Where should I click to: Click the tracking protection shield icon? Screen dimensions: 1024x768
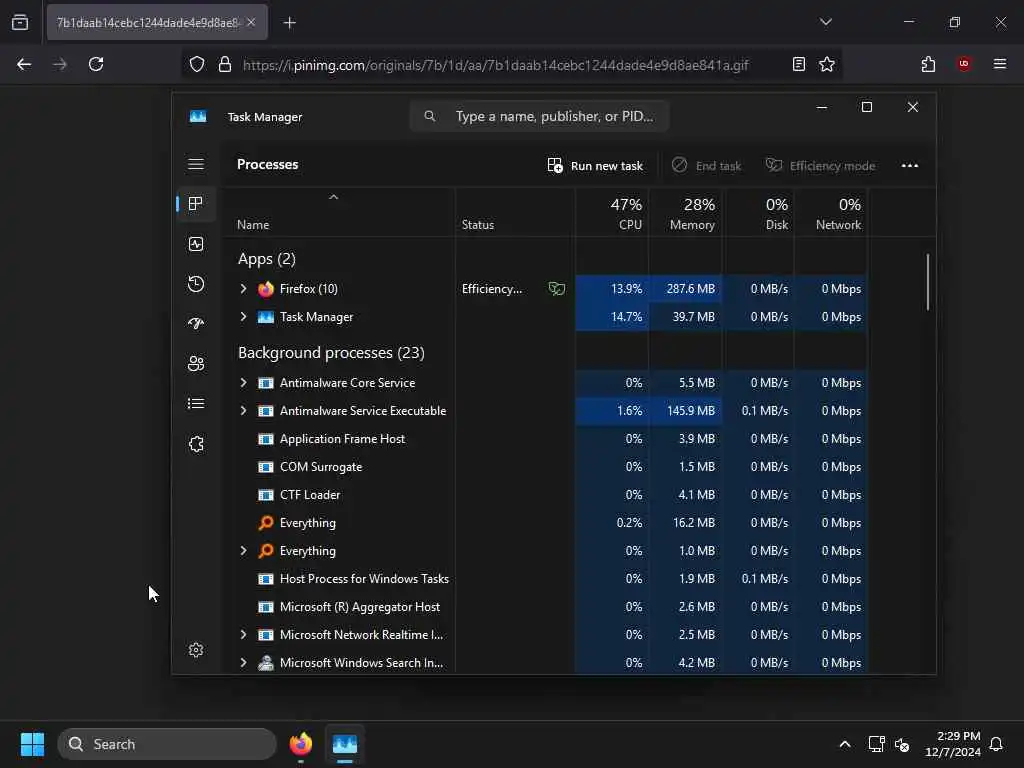click(x=197, y=64)
